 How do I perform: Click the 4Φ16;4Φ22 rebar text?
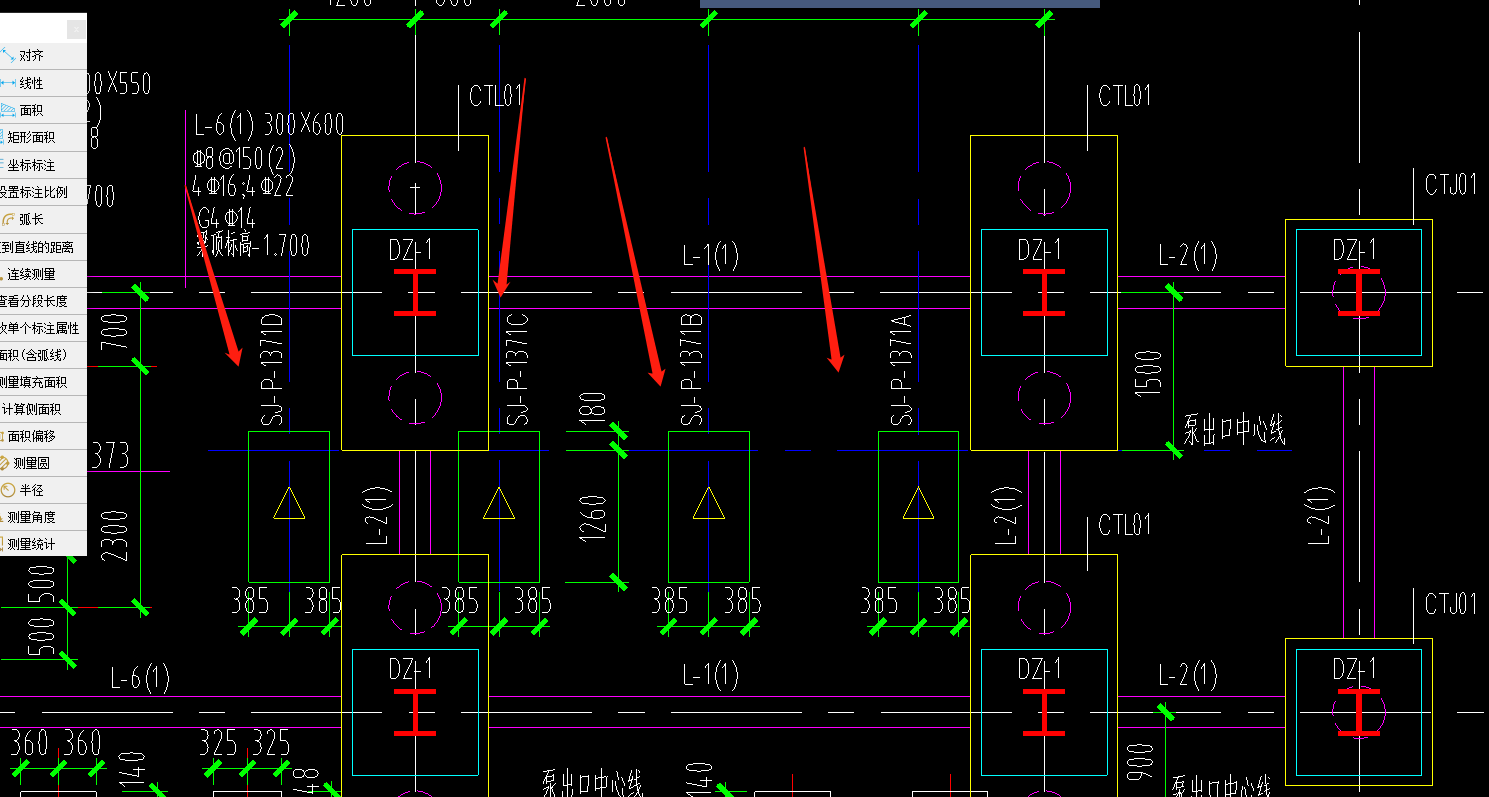(245, 187)
